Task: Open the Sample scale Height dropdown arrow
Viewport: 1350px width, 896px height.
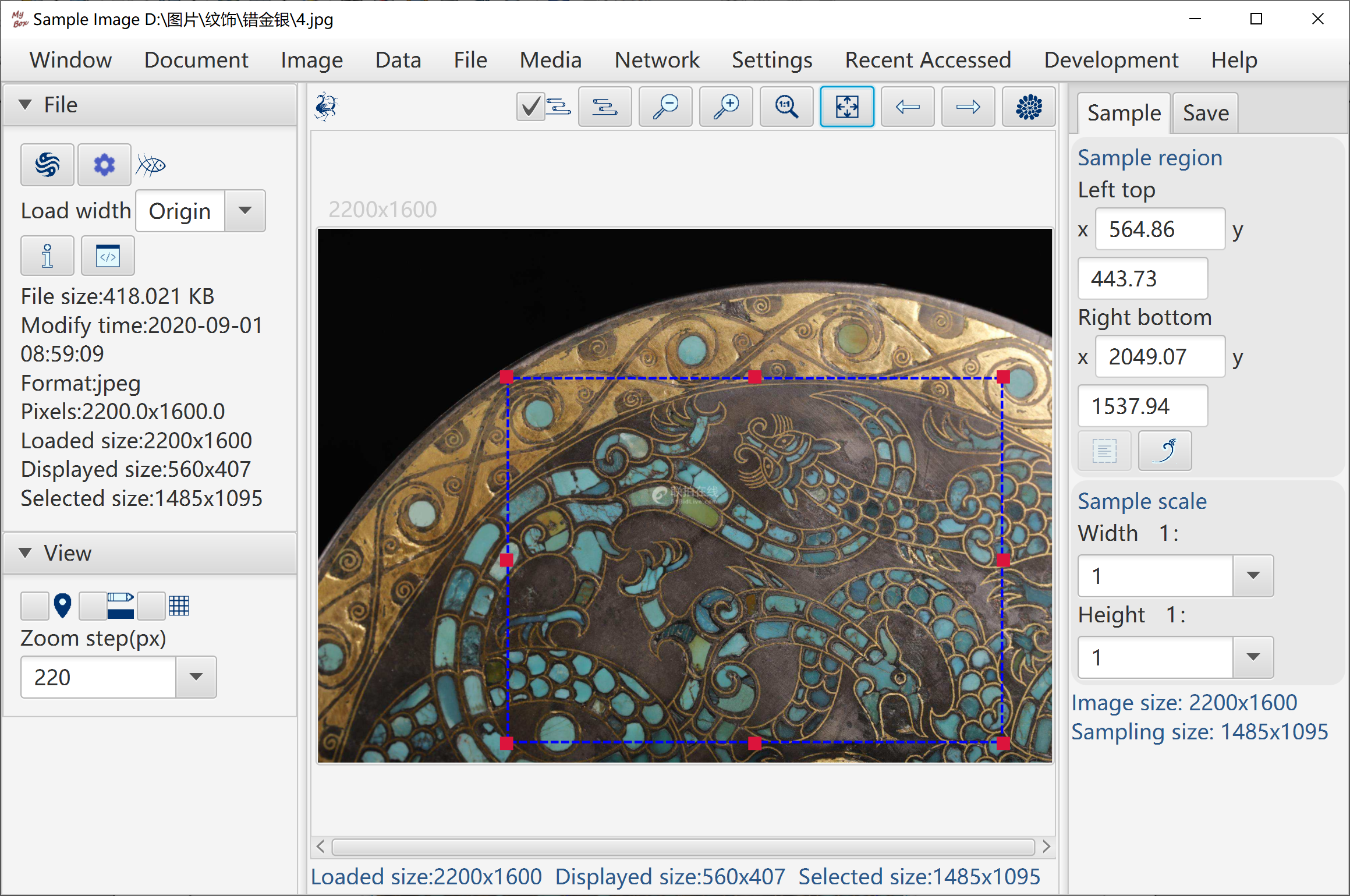Action: [x=1253, y=657]
